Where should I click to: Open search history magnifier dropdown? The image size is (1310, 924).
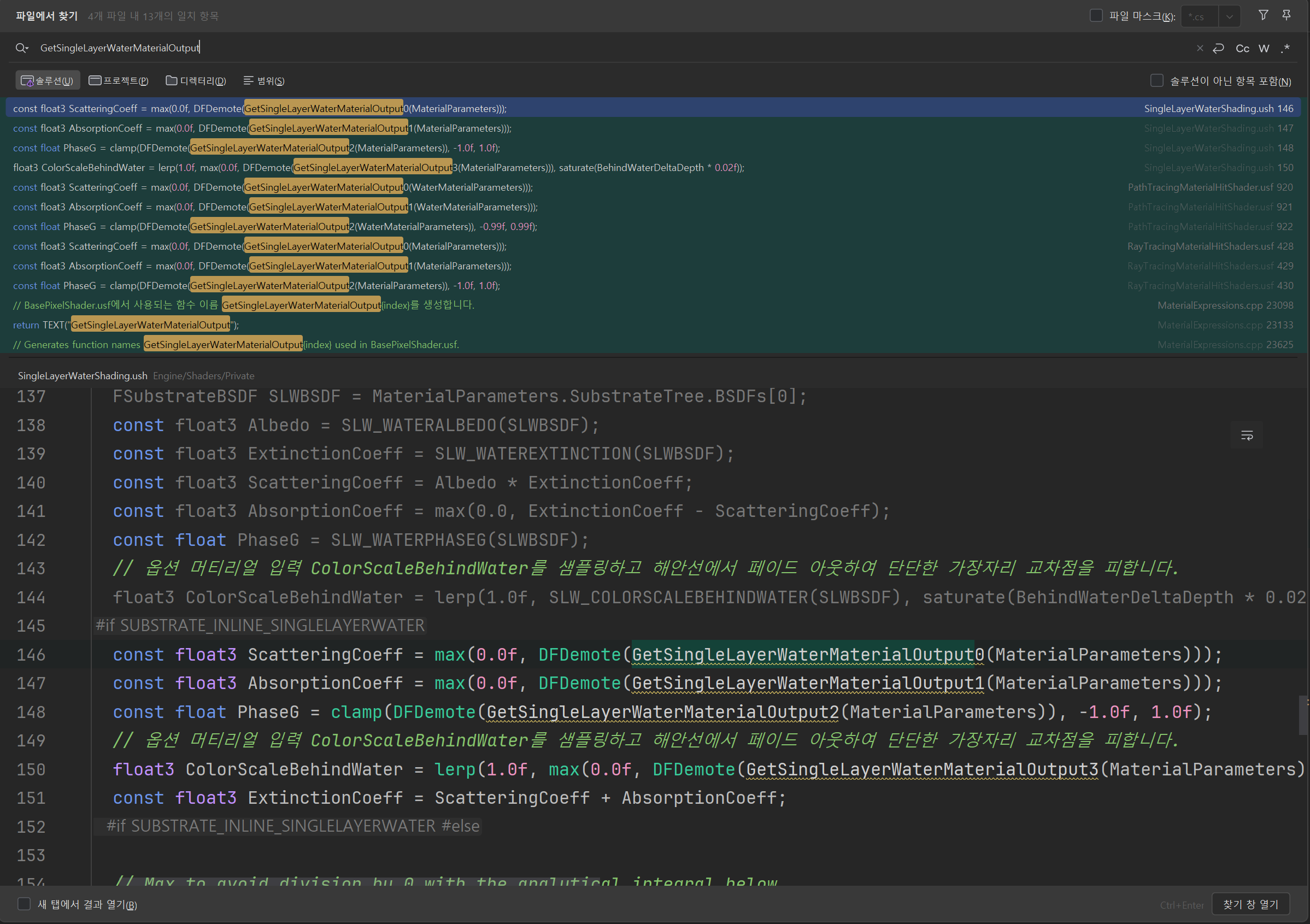tap(22, 49)
